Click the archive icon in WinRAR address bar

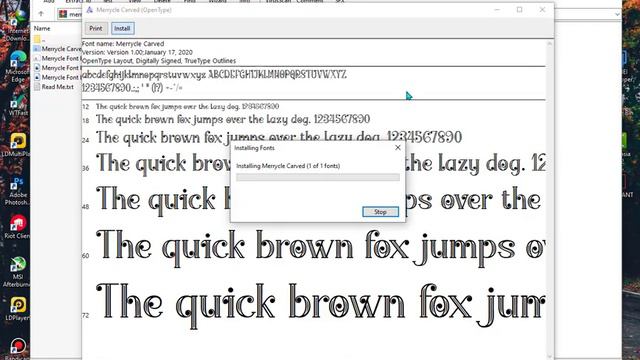coord(63,14)
